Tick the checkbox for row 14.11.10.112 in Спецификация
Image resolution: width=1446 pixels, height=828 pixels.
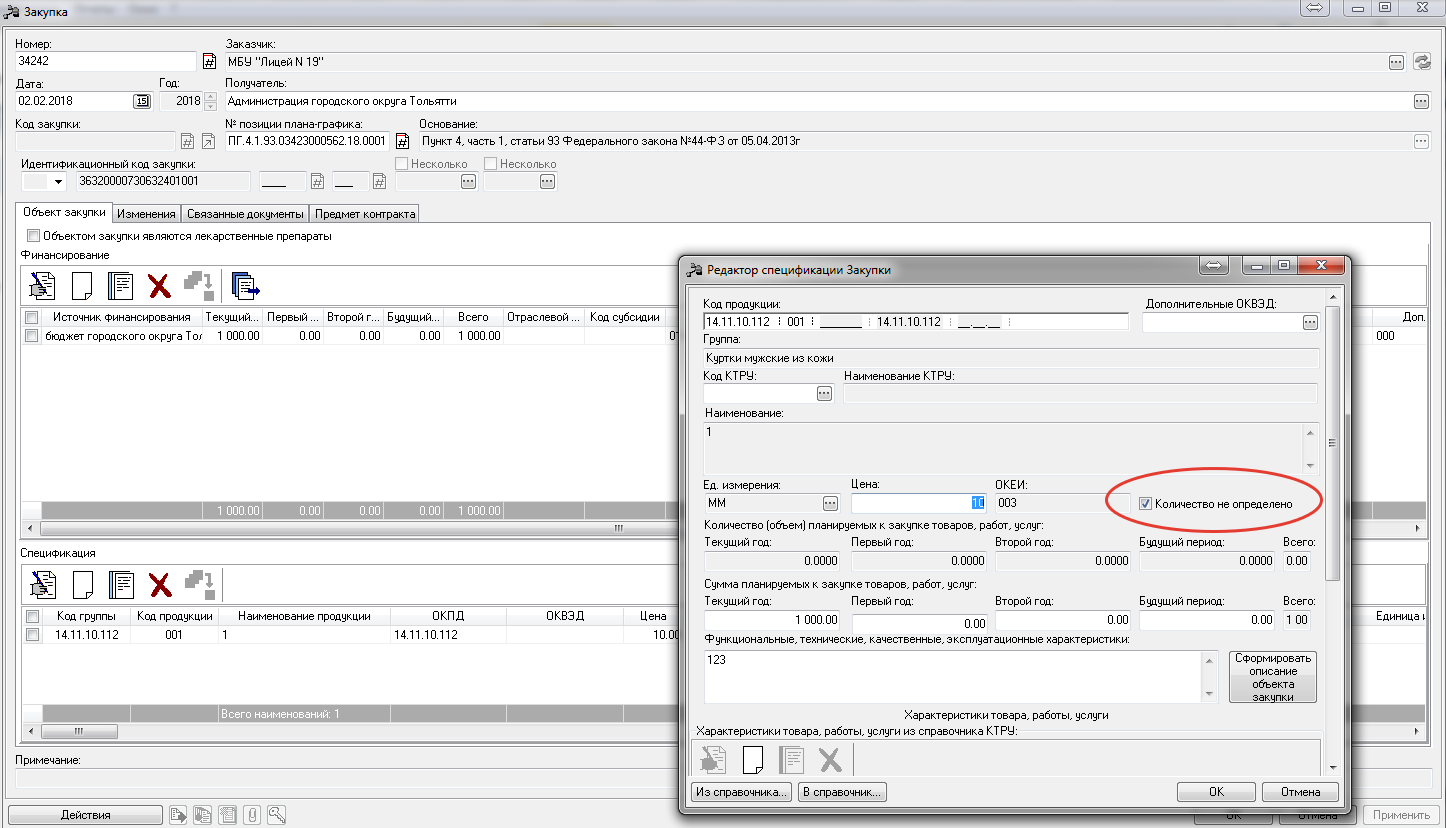(x=33, y=635)
